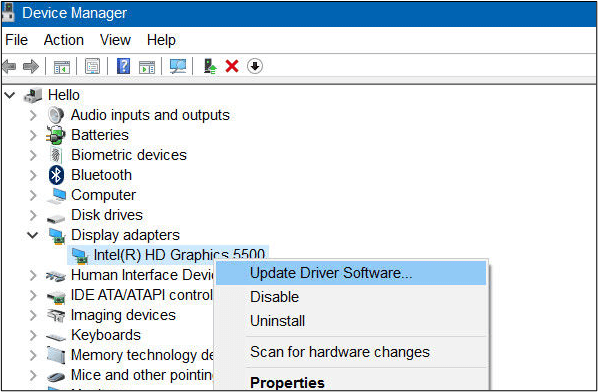Screen dimensions: 598x392
Task: Collapse the Display adapters category
Action: [33, 235]
